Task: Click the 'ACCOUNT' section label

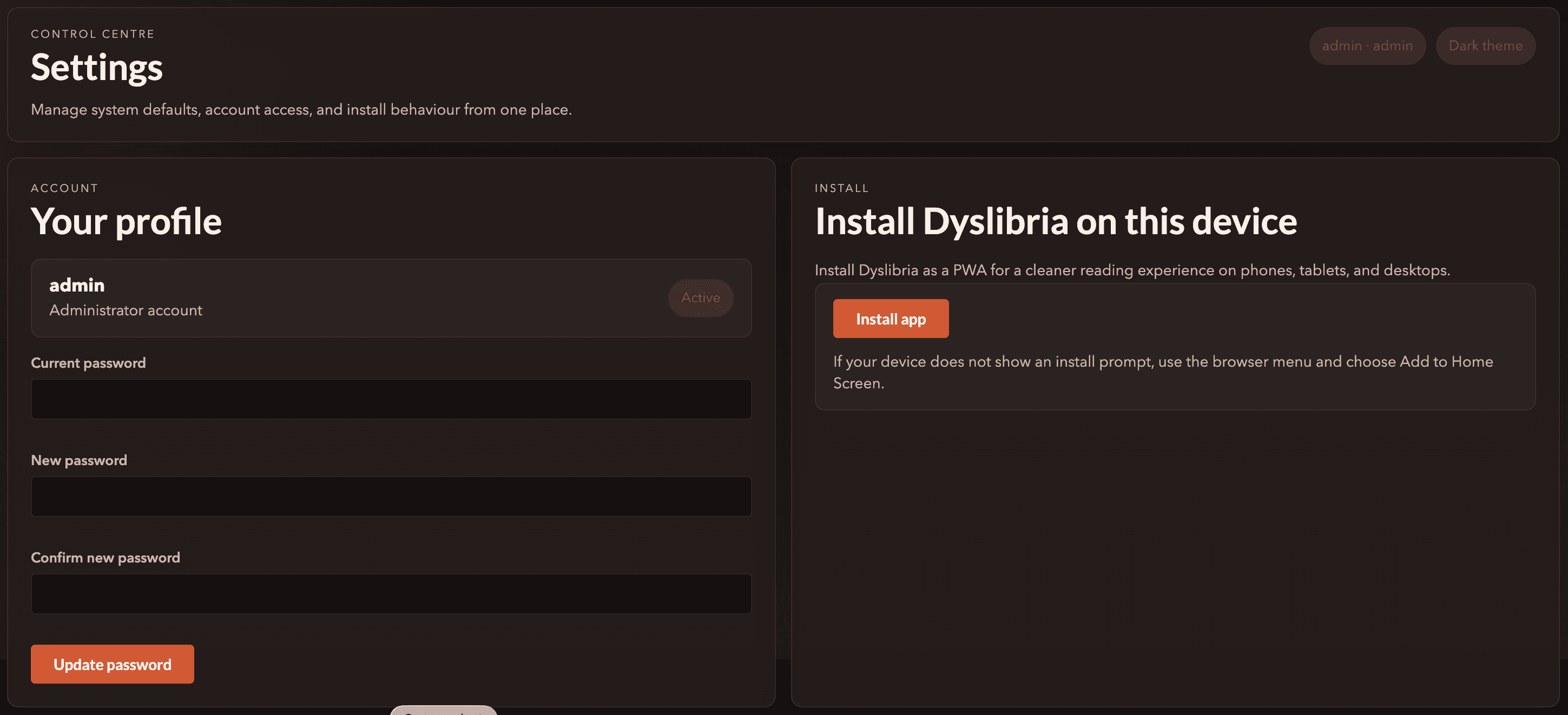Action: 64,188
